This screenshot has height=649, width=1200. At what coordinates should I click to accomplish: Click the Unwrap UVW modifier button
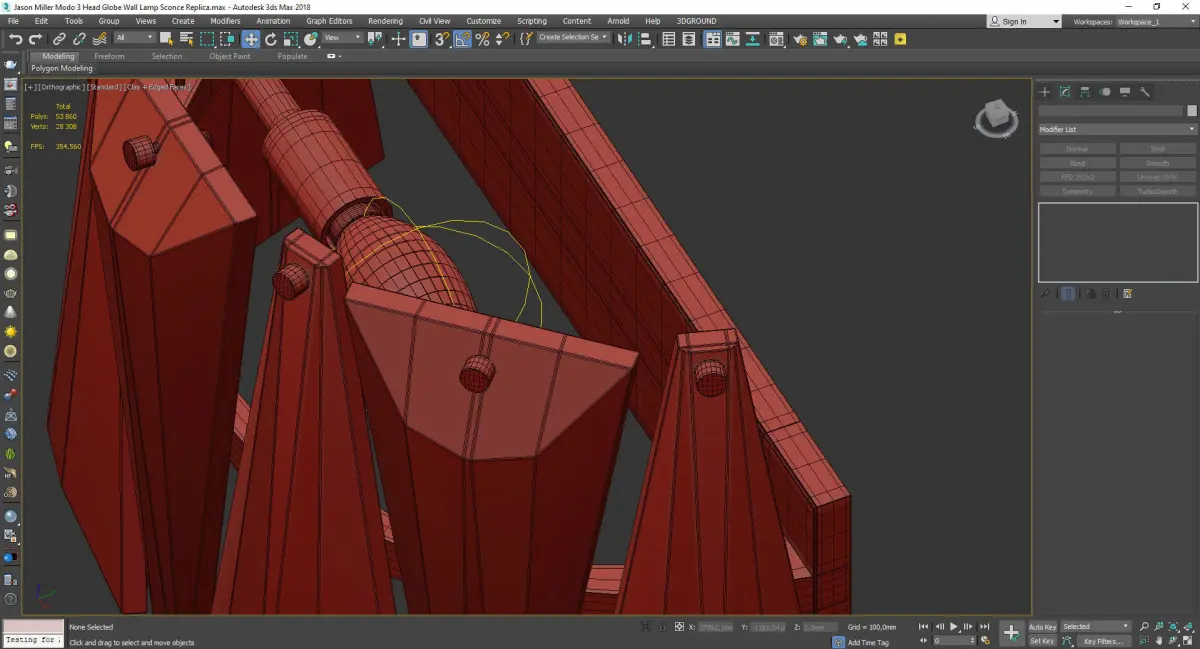1157,177
